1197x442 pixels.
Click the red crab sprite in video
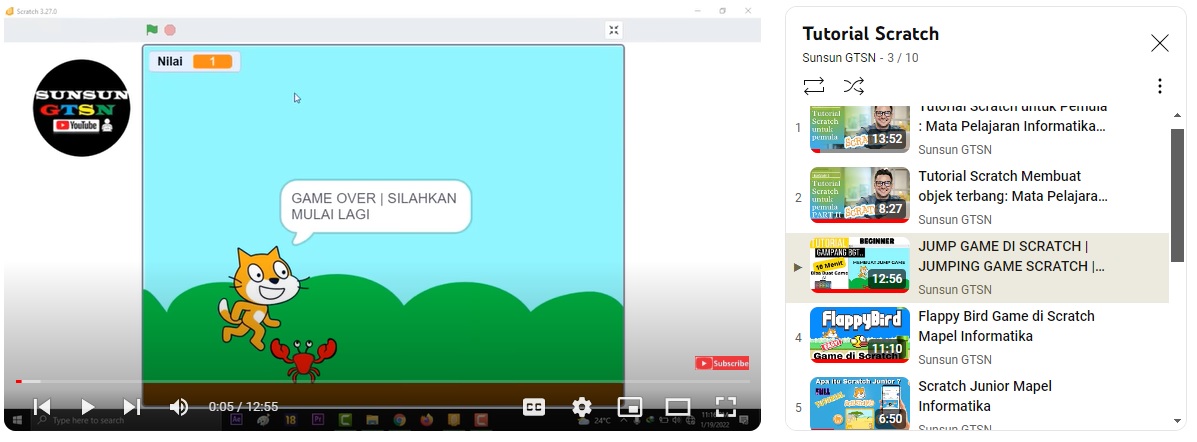click(303, 359)
